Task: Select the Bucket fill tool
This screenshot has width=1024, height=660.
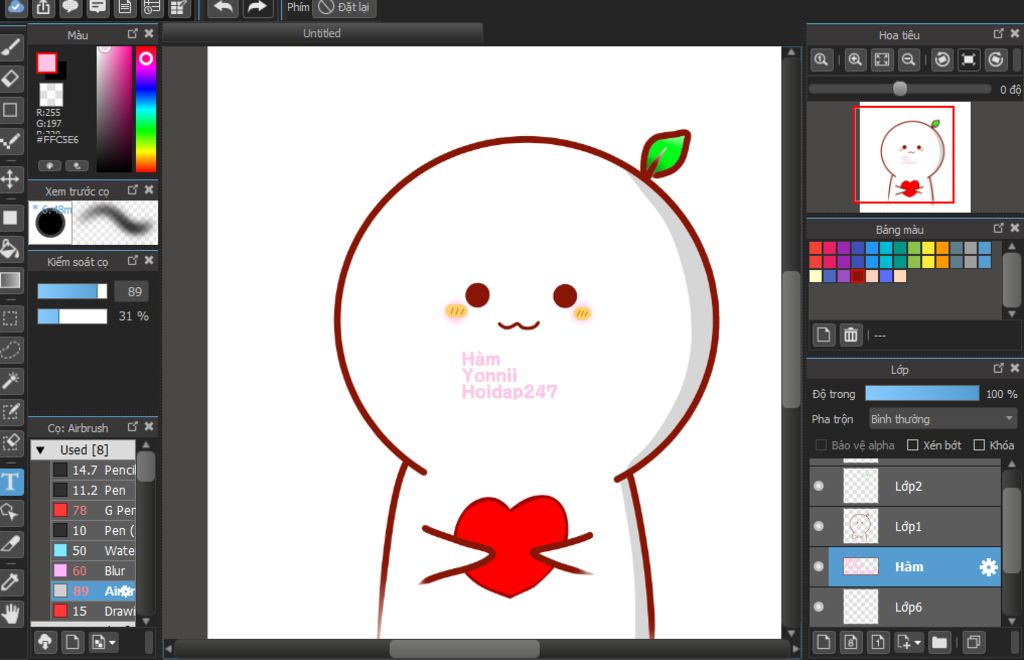Action: click(x=11, y=249)
